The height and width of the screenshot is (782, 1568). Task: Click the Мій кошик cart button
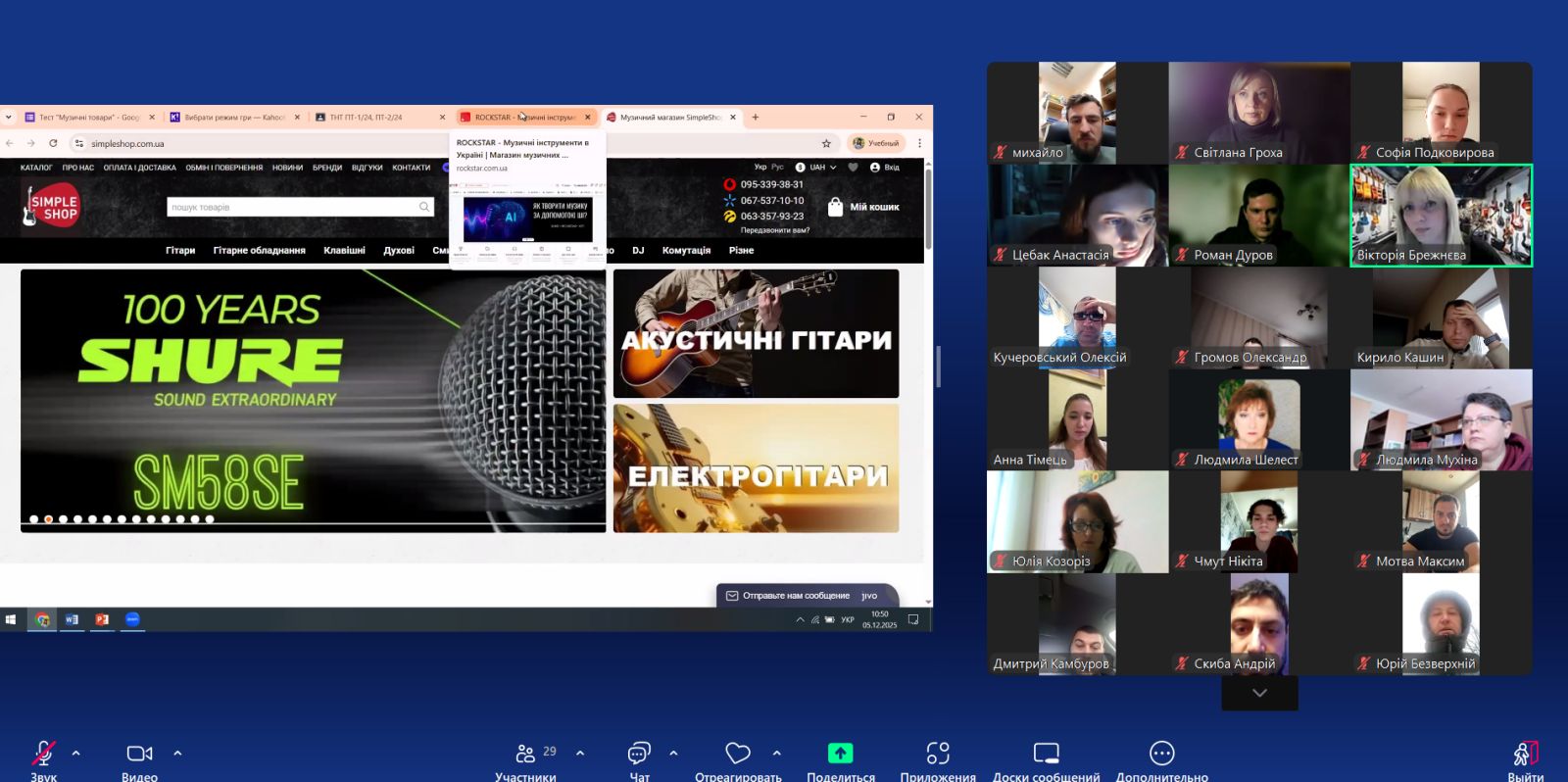[863, 207]
